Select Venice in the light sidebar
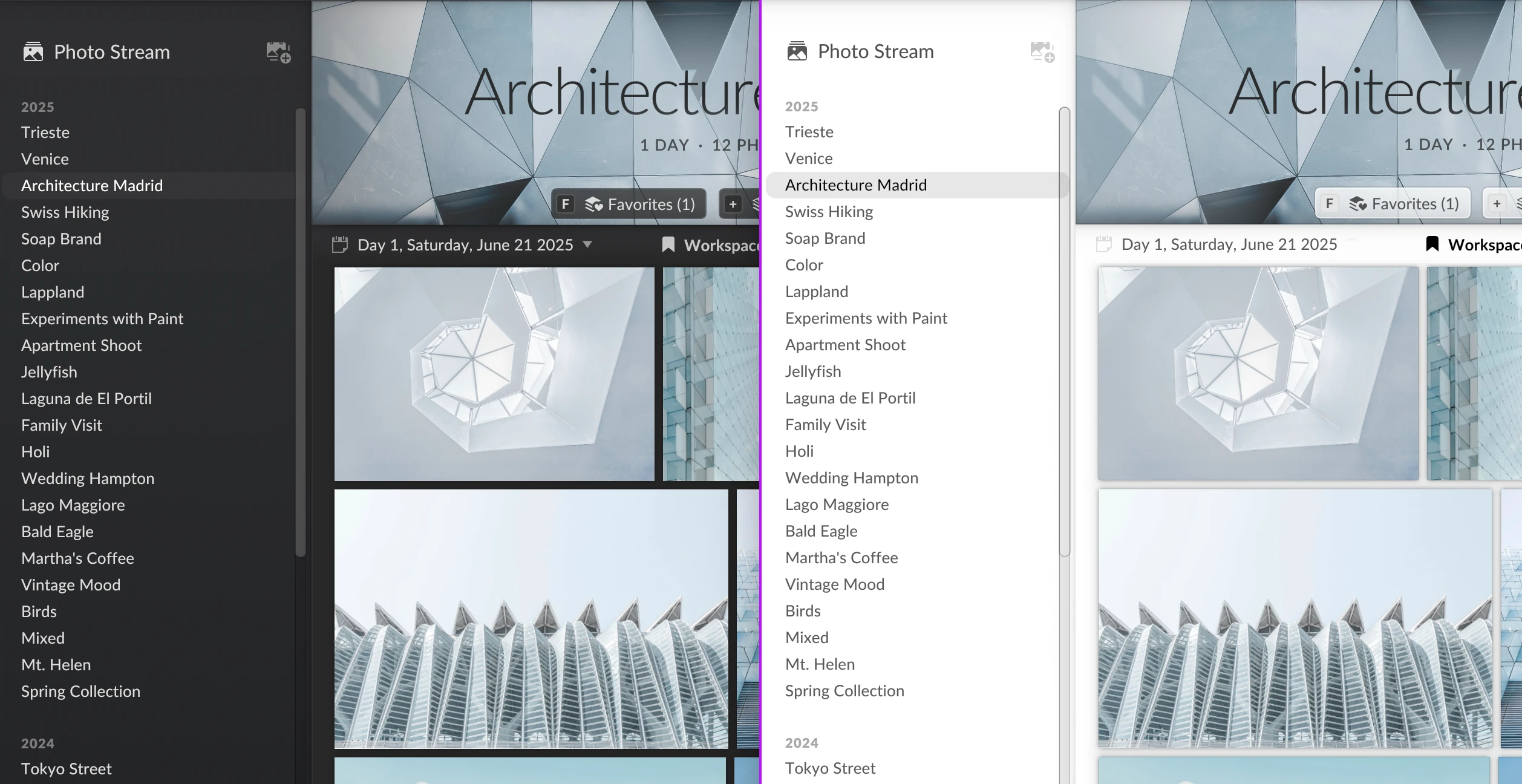This screenshot has width=1522, height=784. tap(809, 158)
